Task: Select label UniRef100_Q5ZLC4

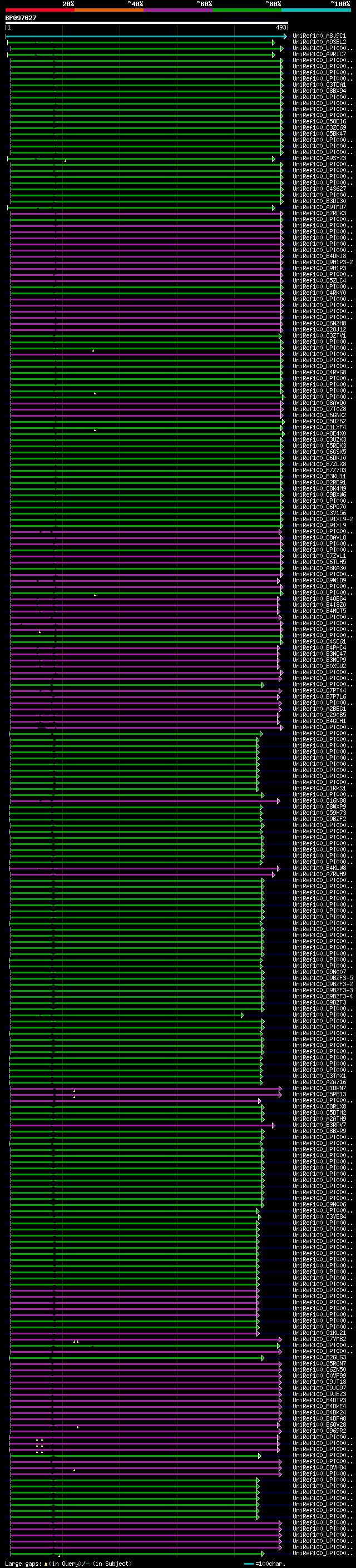Action: (x=319, y=280)
